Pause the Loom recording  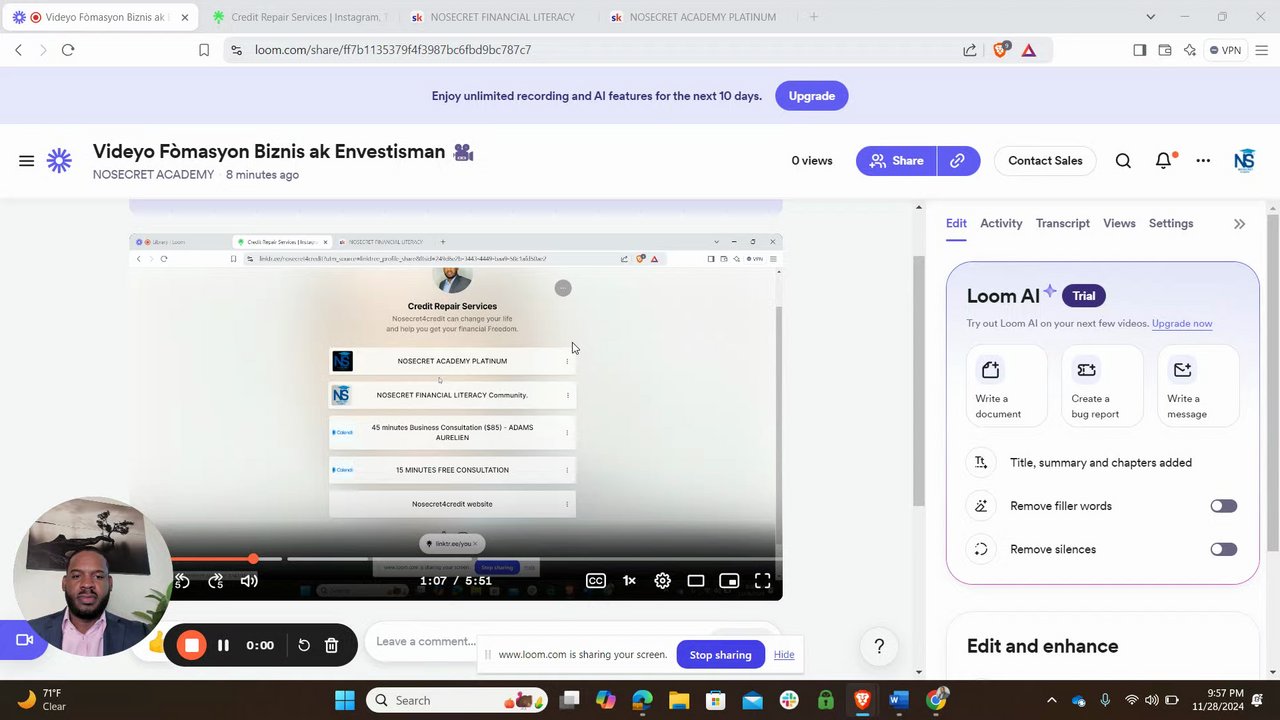point(223,646)
